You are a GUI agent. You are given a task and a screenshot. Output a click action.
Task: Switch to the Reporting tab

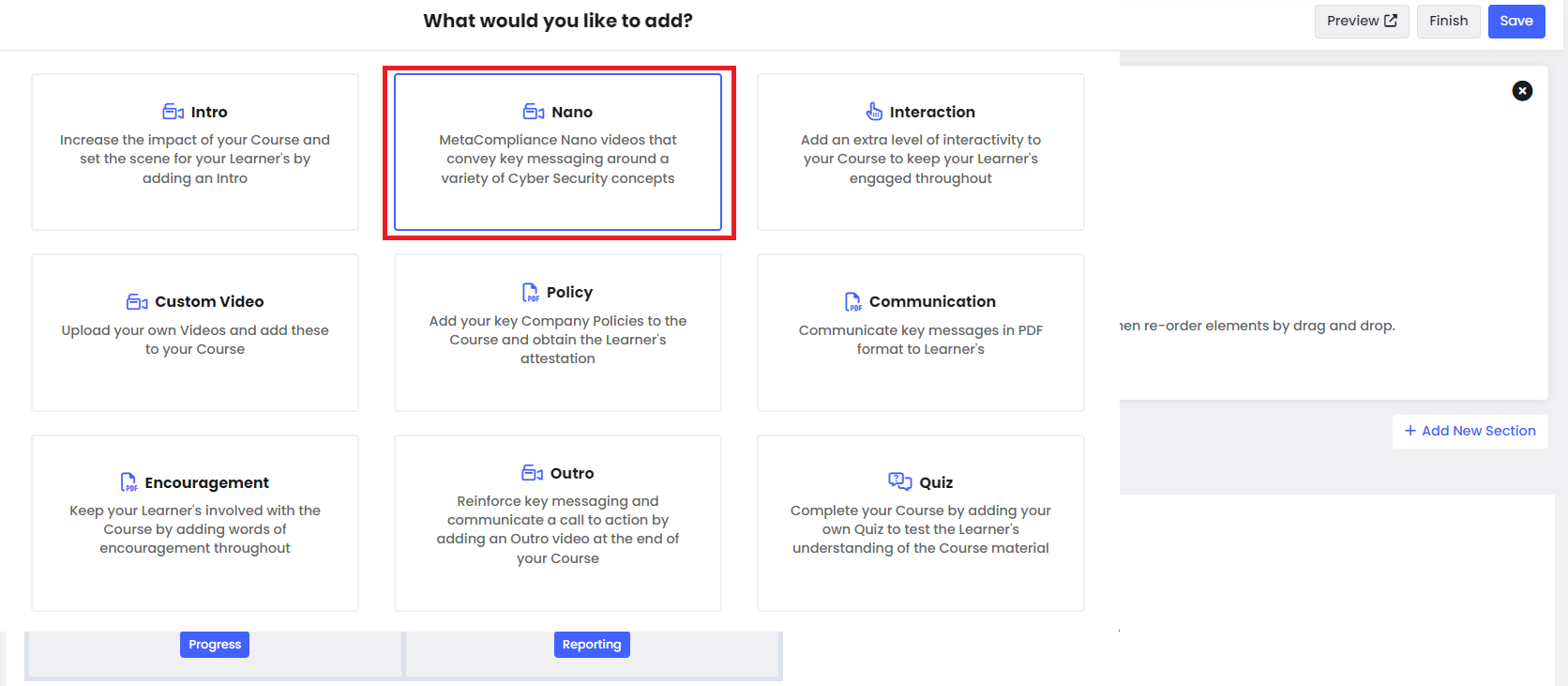[592, 644]
